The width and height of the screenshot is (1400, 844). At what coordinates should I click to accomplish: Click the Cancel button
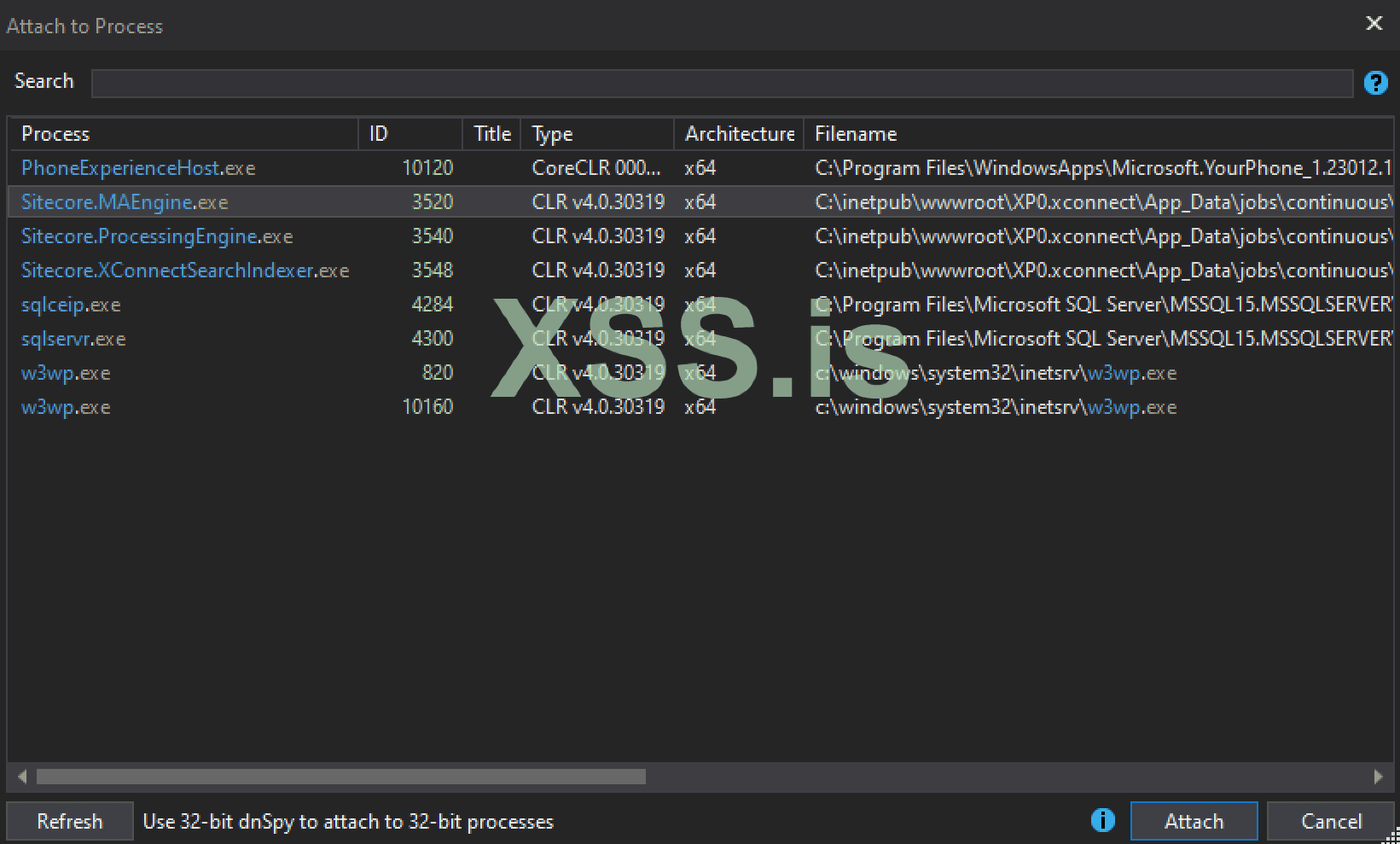pos(1329,820)
